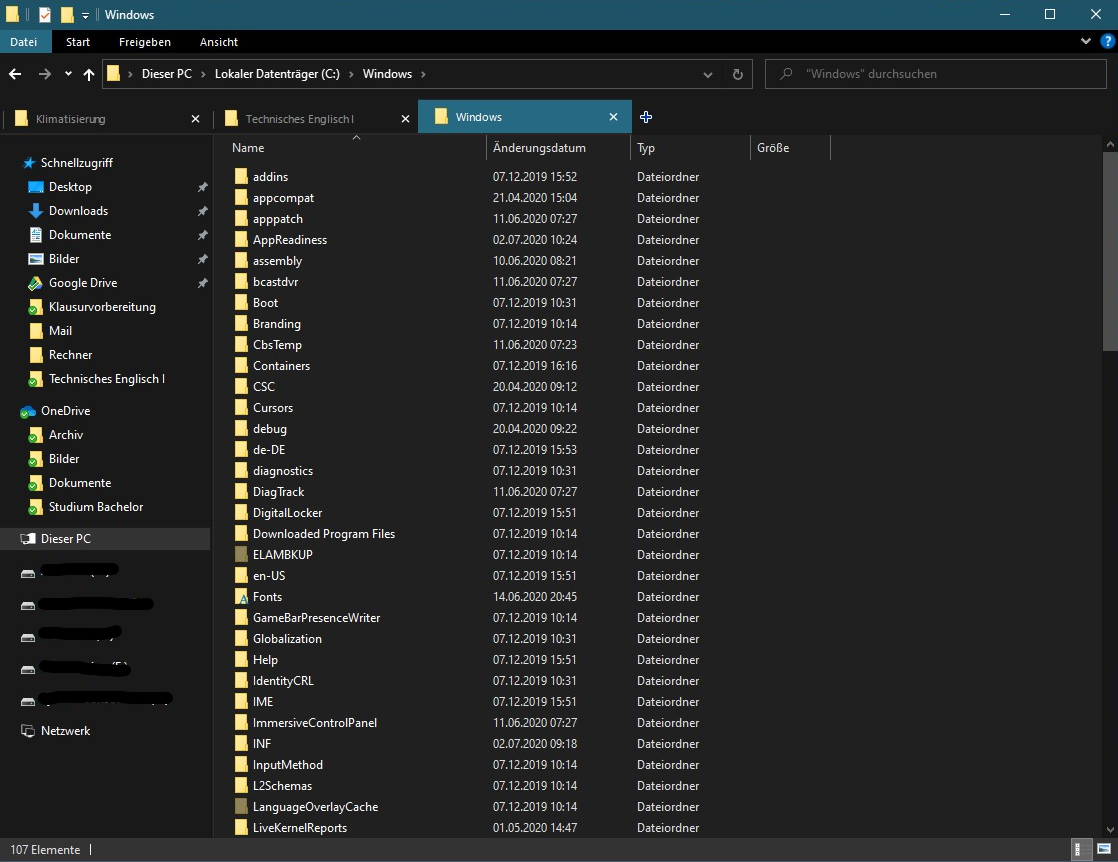Open Klausurvorbereitung in the sidebar

pyautogui.click(x=102, y=307)
